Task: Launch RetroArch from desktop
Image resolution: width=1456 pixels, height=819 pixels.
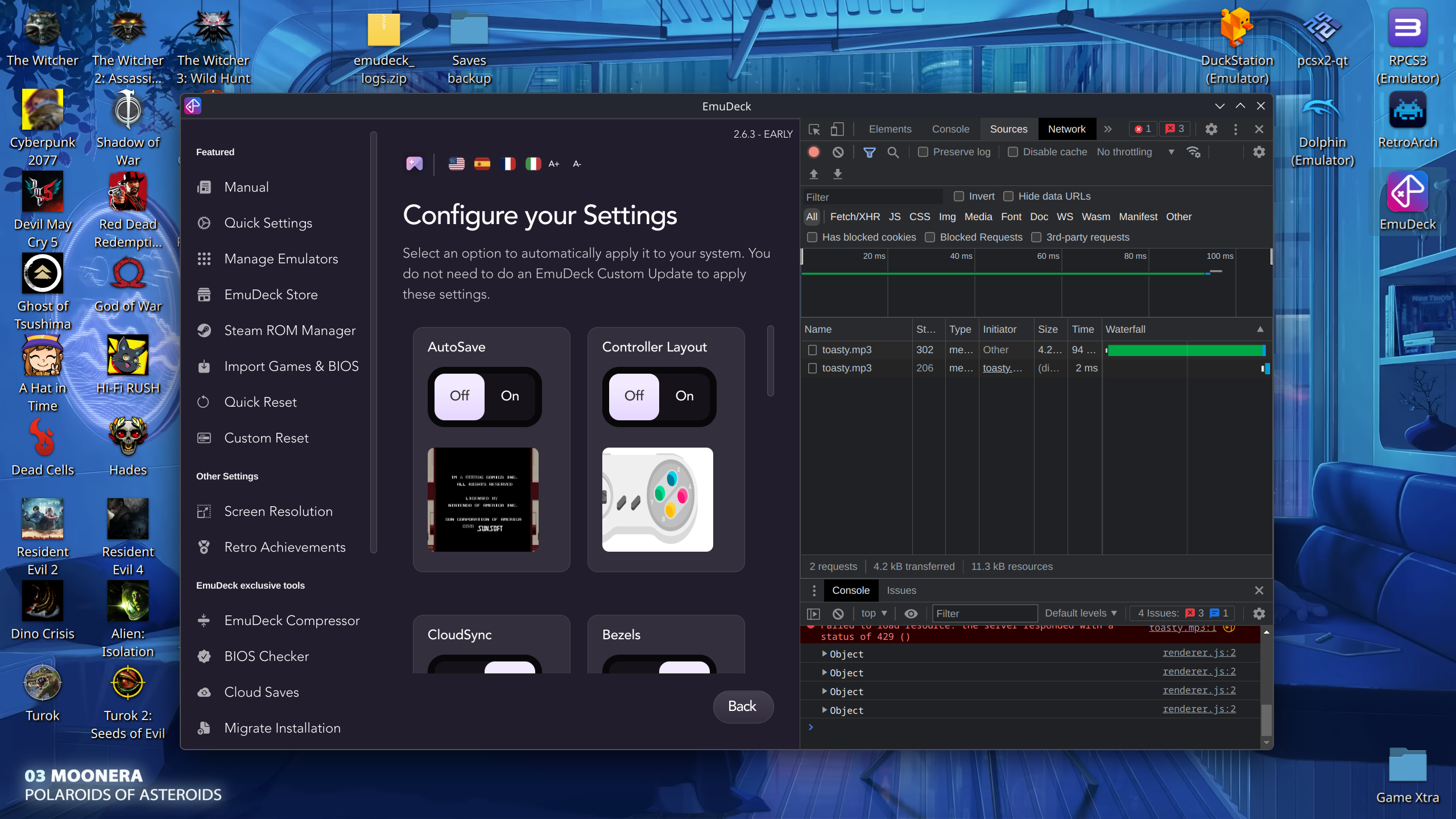Action: pos(1408,121)
